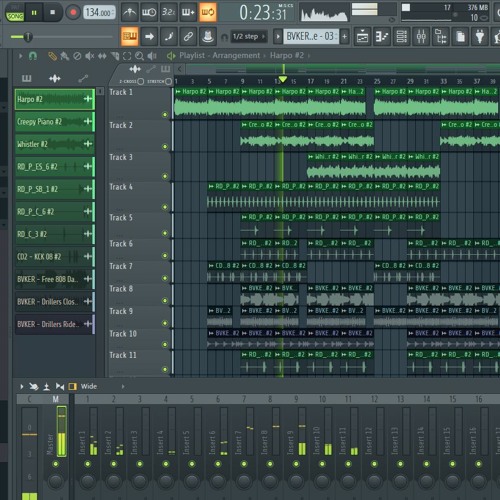Select the playlist Slip tool
The height and width of the screenshot is (500, 500).
pos(102,56)
